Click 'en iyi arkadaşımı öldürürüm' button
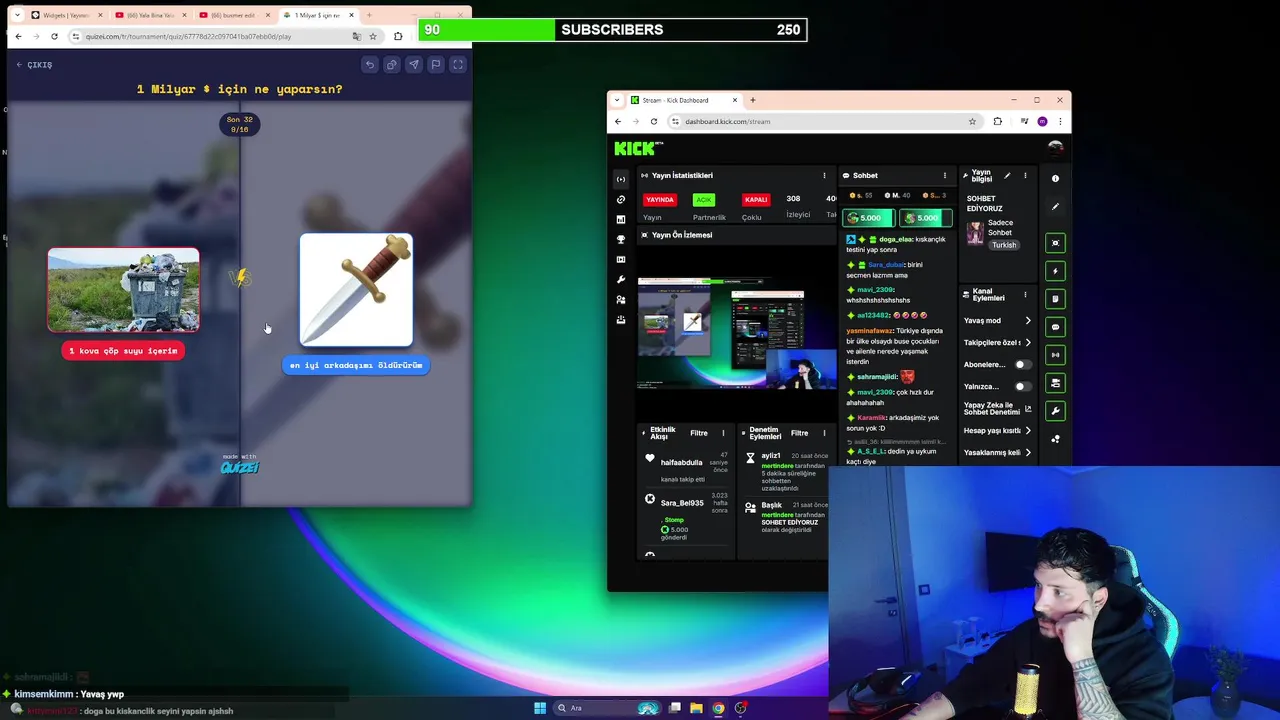This screenshot has height=720, width=1280. pos(356,365)
